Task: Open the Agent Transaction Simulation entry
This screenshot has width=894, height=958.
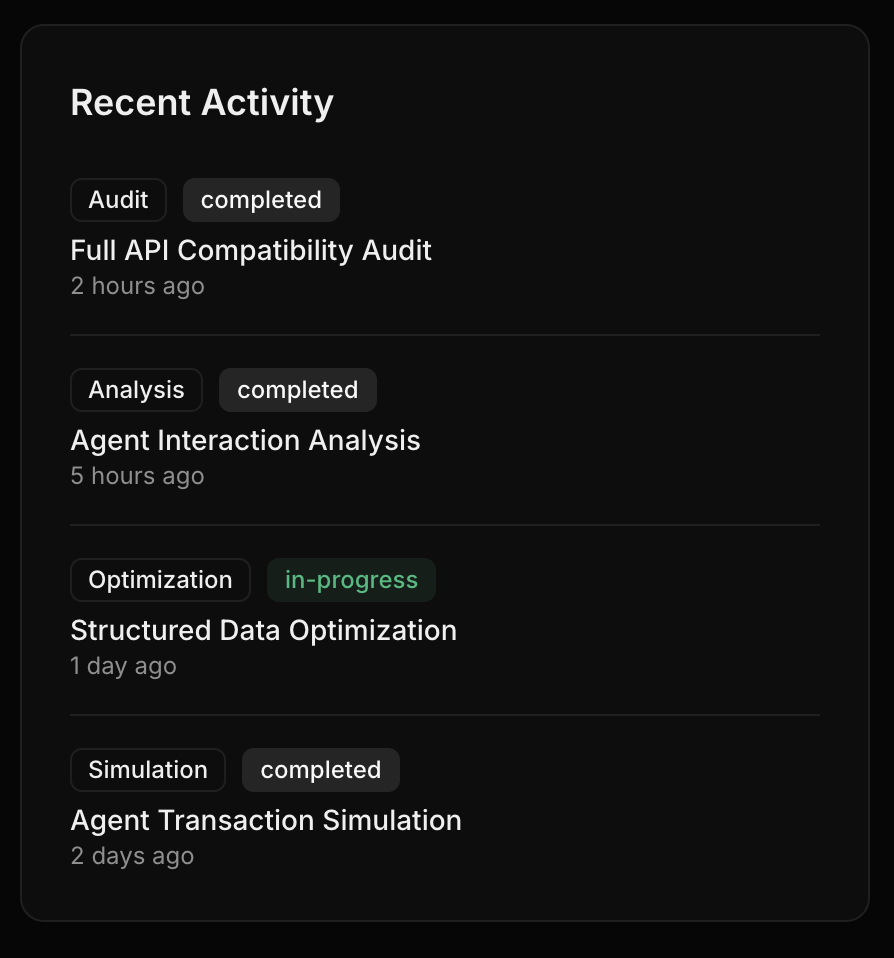Action: click(266, 820)
